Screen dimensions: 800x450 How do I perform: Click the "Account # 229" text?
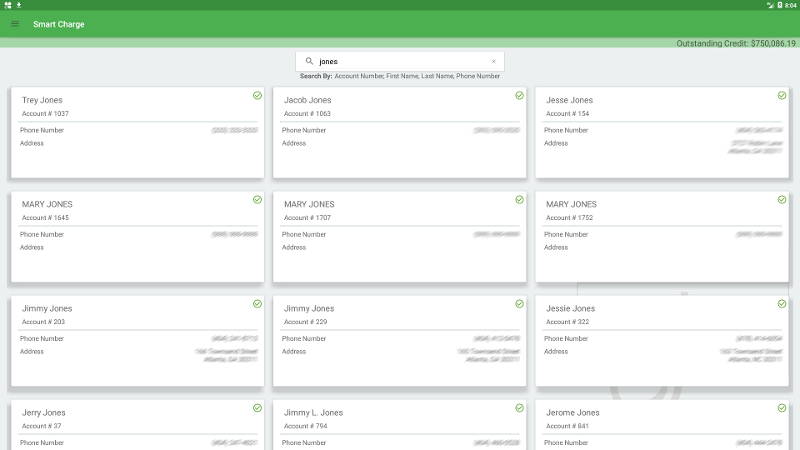point(306,322)
